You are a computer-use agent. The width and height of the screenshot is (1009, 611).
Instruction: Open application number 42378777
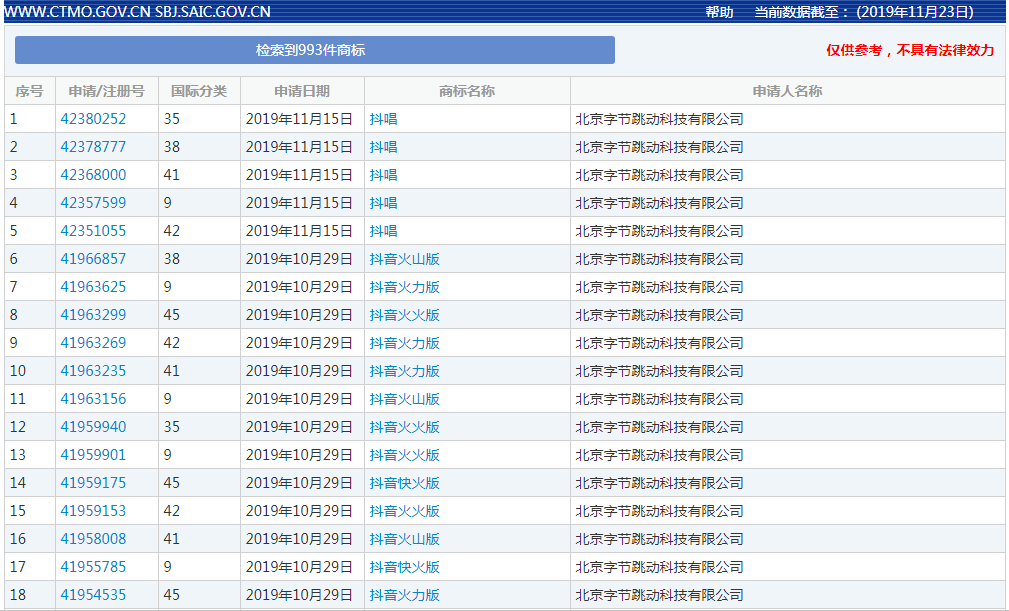click(93, 147)
